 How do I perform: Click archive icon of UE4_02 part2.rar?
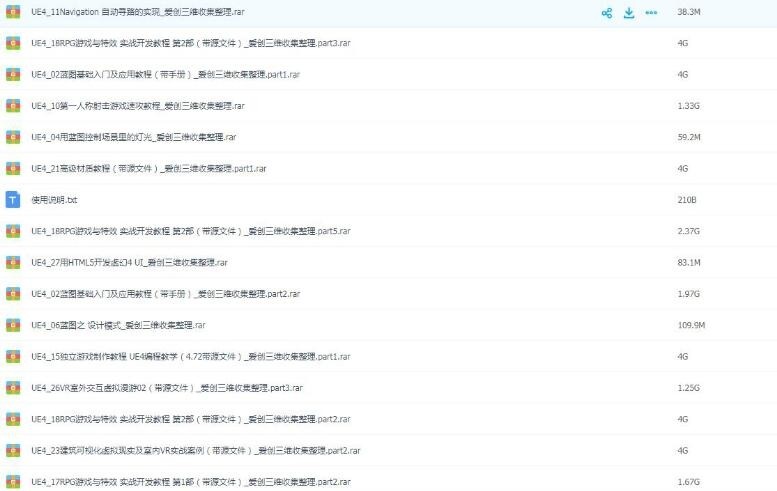point(13,294)
